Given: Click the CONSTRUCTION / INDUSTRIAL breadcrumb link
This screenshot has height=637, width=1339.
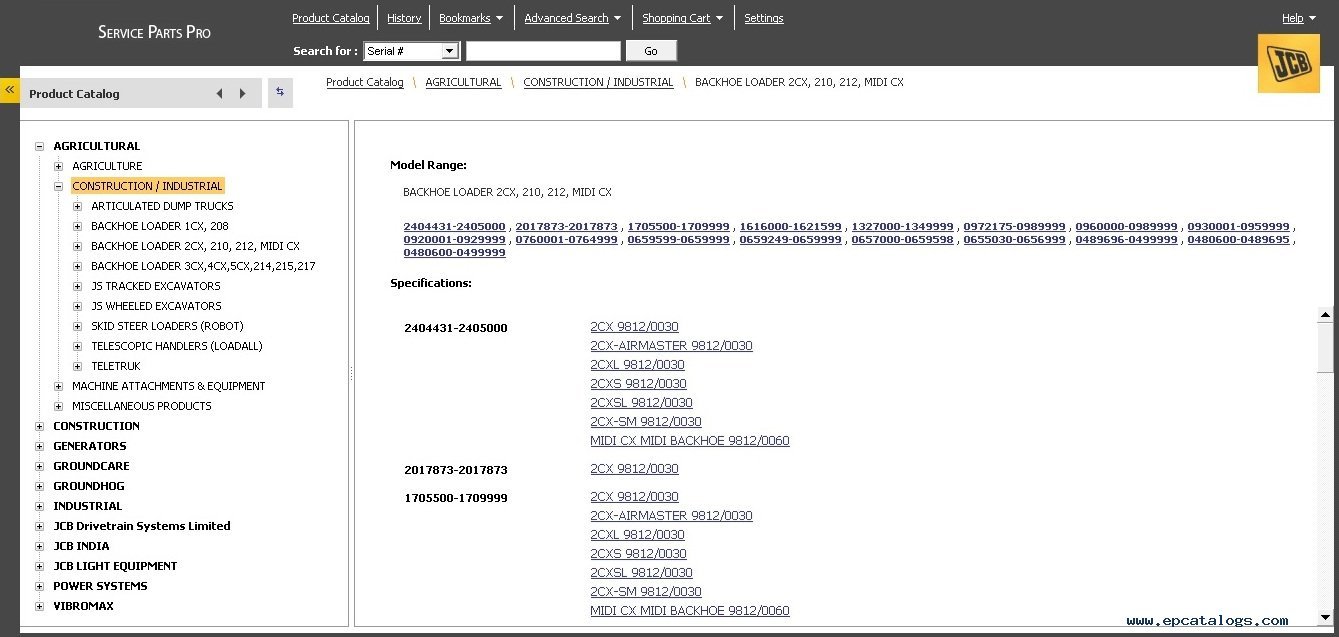Looking at the screenshot, I should pyautogui.click(x=598, y=82).
